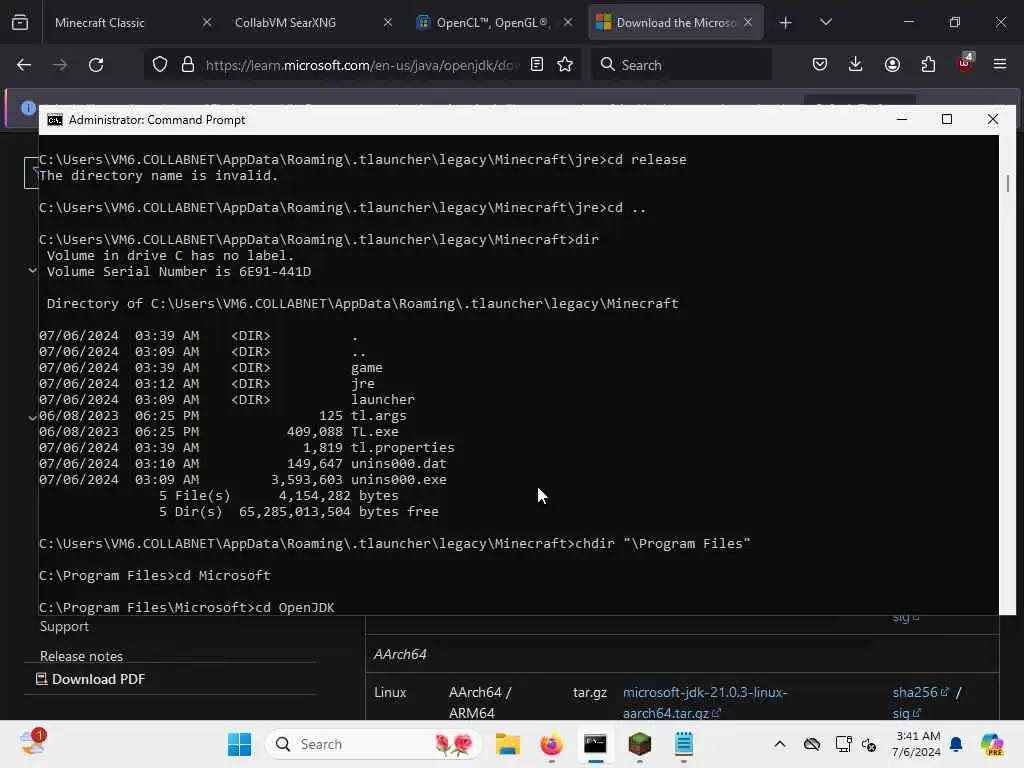Close the OpenCL OpenGL tab

(568, 23)
